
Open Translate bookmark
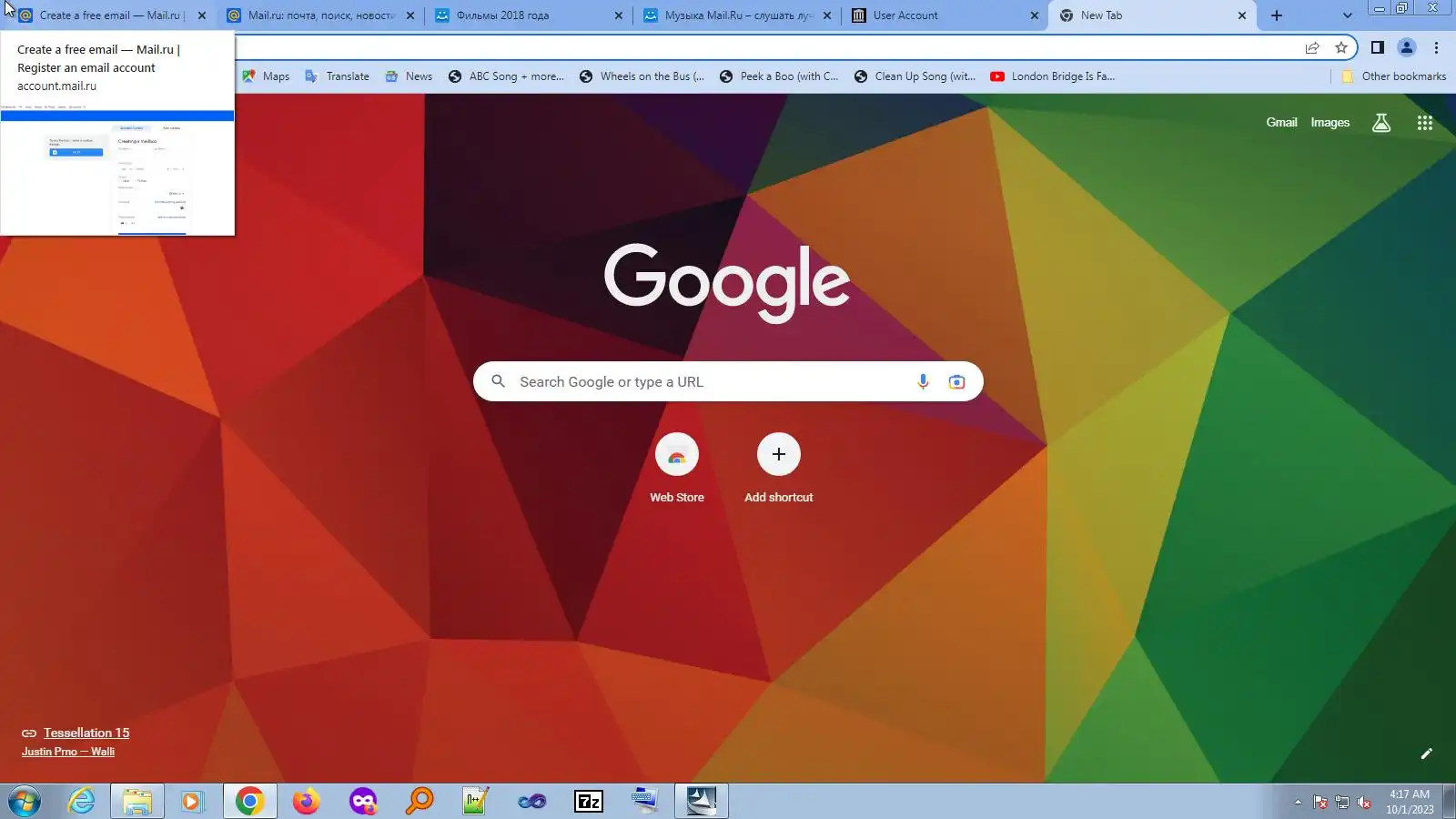[x=338, y=76]
